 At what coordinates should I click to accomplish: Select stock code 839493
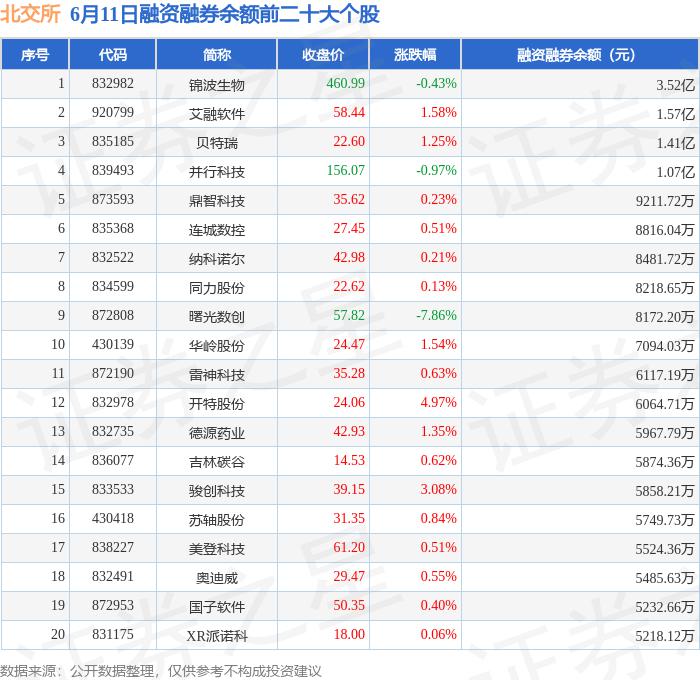click(112, 171)
